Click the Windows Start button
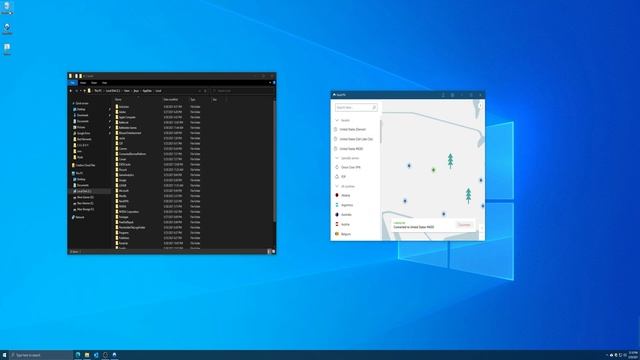640x360 pixels. (4, 355)
